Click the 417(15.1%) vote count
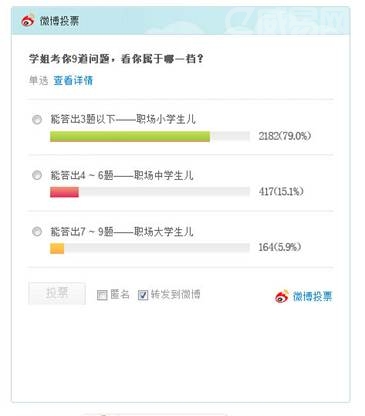The image size is (365, 416). [x=281, y=191]
